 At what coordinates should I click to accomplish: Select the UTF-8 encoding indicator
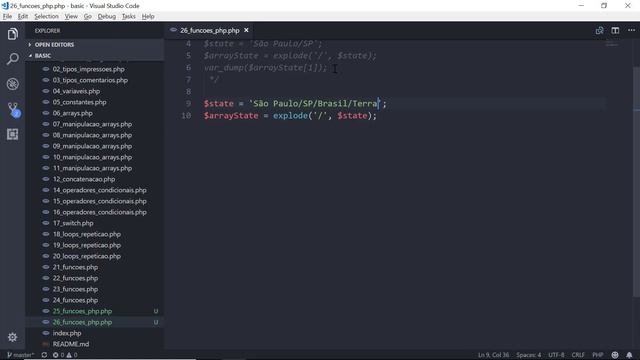(556, 355)
